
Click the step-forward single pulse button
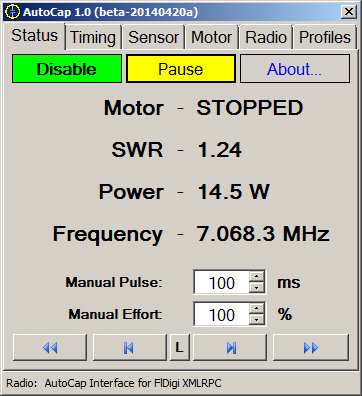(x=230, y=348)
